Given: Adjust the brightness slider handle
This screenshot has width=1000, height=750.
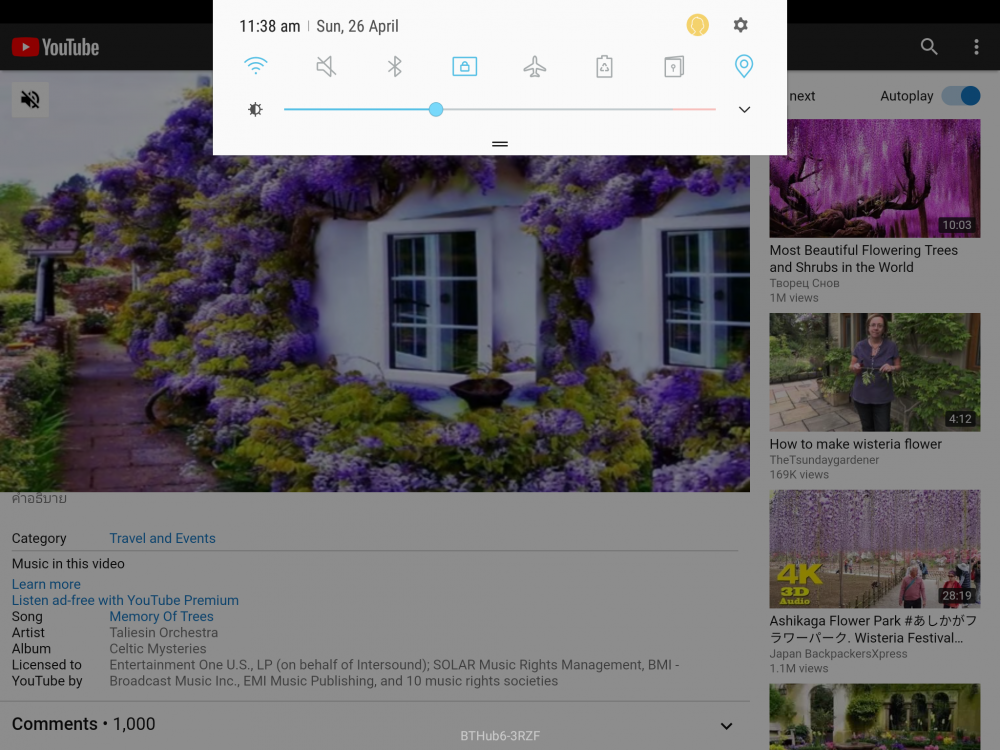Looking at the screenshot, I should [x=436, y=110].
